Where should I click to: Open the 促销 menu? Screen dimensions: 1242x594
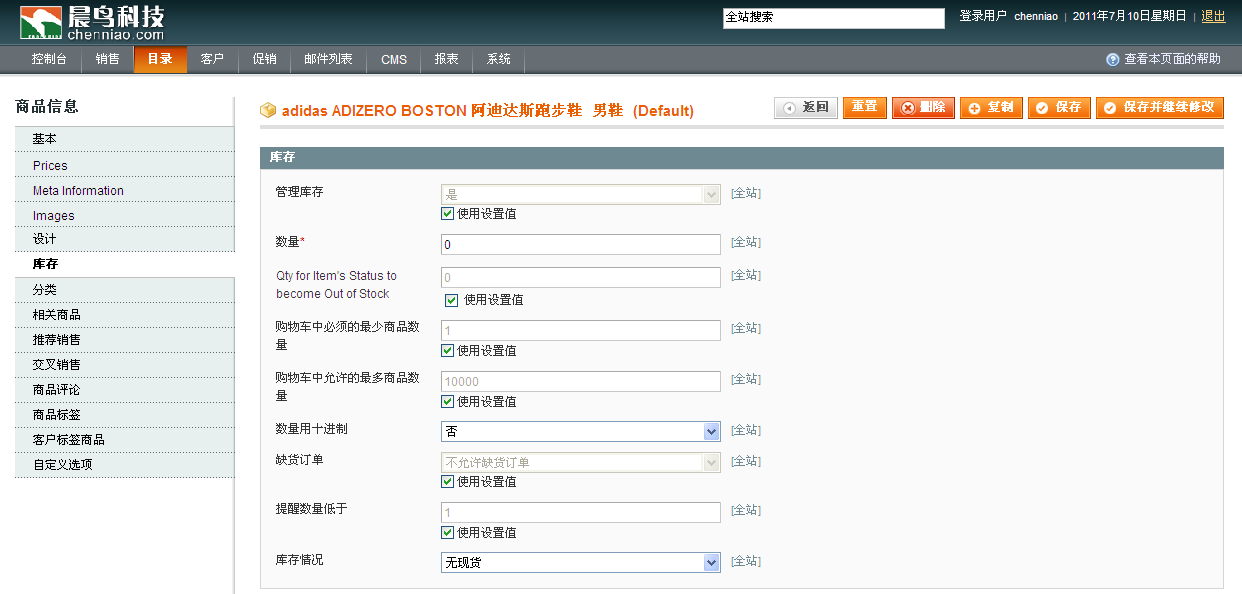265,60
